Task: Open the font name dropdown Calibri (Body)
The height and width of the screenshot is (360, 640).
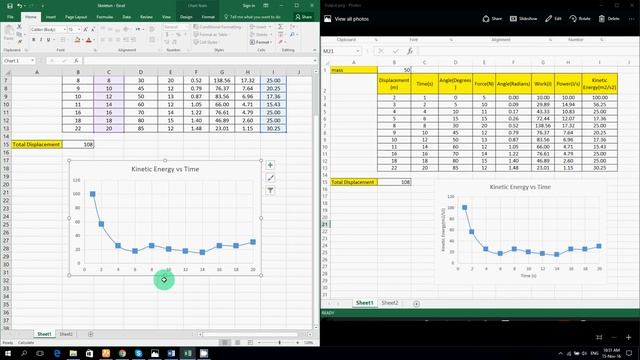Action: (64, 29)
